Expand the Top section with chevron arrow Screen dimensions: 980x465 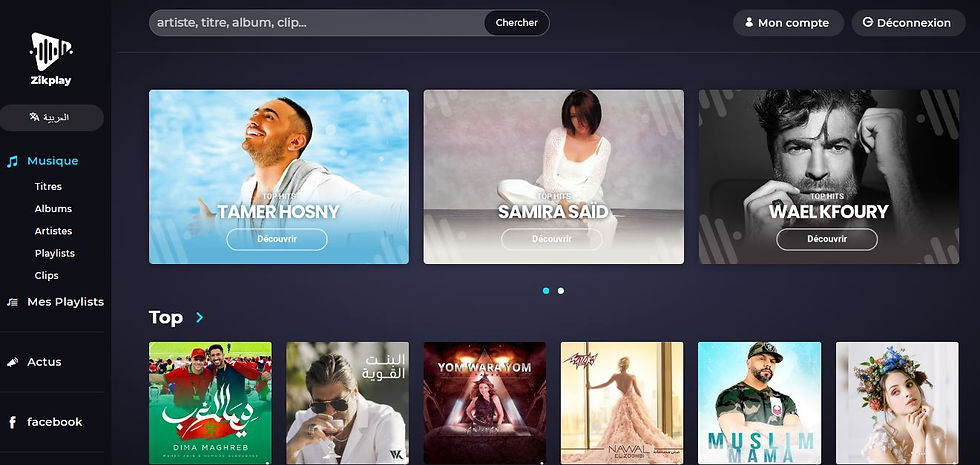199,318
